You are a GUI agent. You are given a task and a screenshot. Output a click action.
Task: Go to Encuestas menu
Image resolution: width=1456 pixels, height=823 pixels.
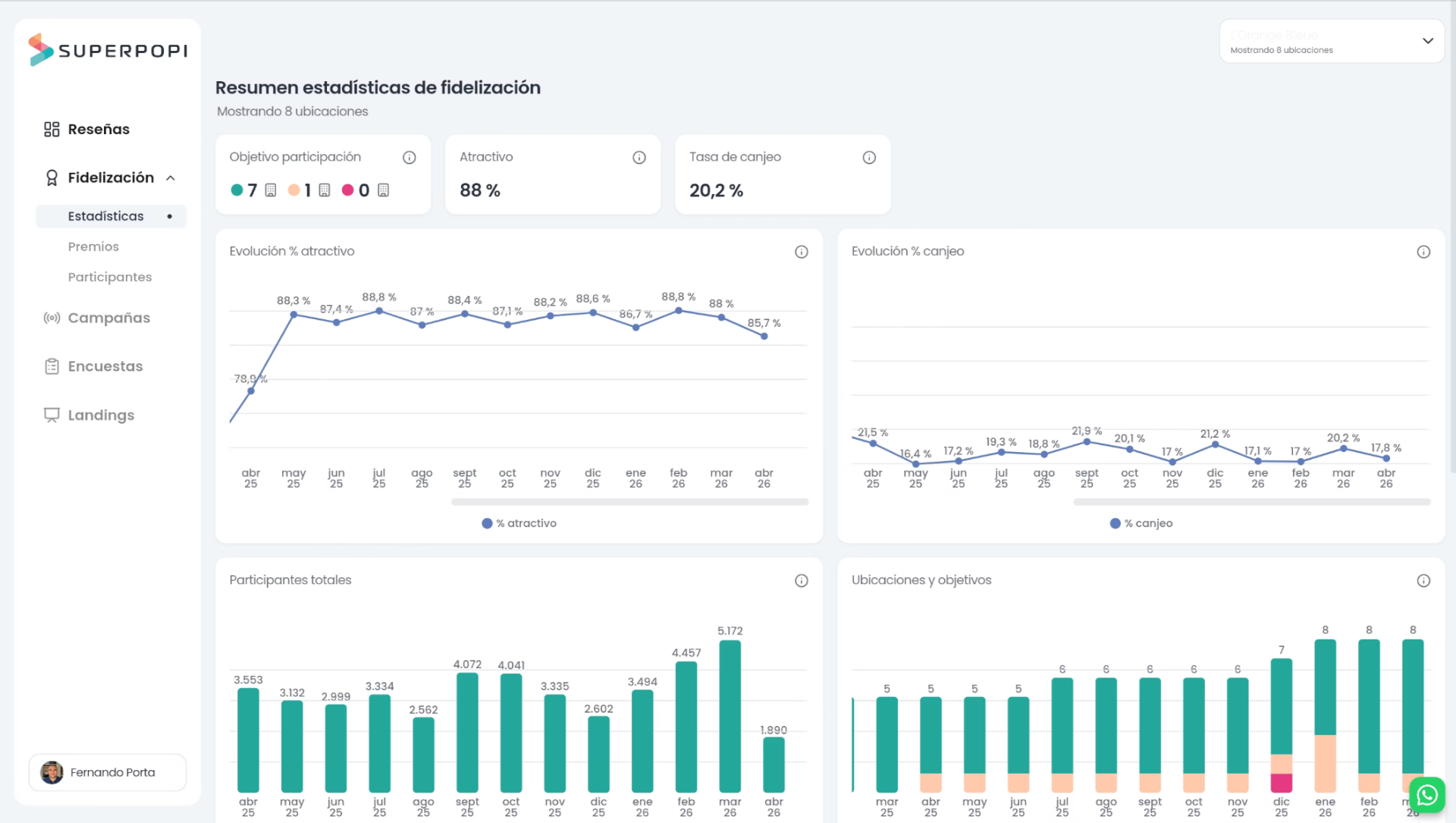tap(105, 366)
